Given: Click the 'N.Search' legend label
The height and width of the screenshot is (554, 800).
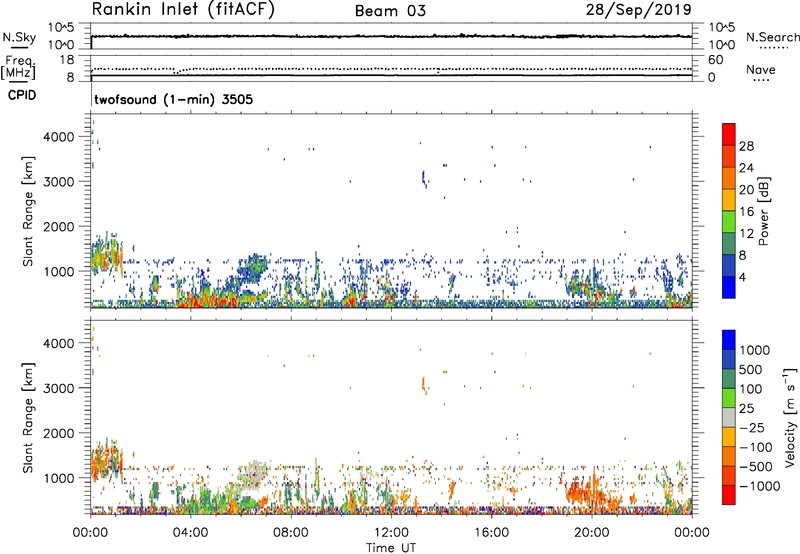Looking at the screenshot, I should tap(772, 37).
